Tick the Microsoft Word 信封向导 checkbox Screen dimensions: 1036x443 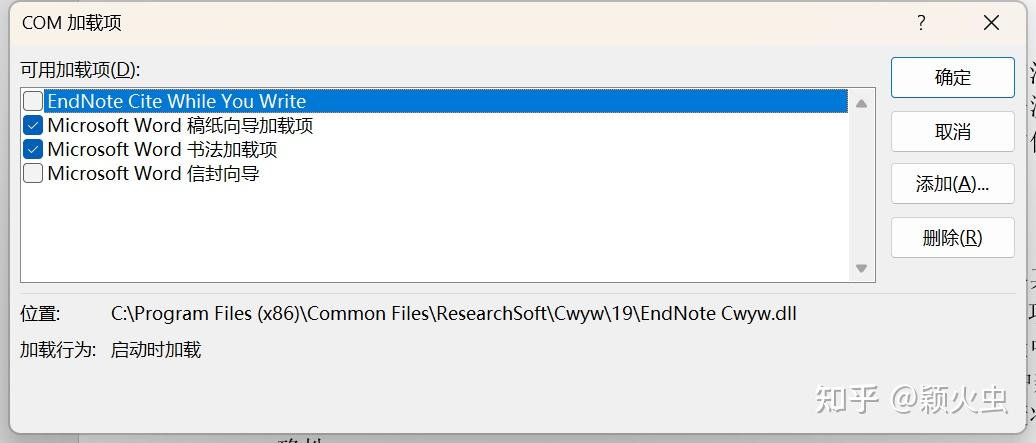tap(33, 174)
